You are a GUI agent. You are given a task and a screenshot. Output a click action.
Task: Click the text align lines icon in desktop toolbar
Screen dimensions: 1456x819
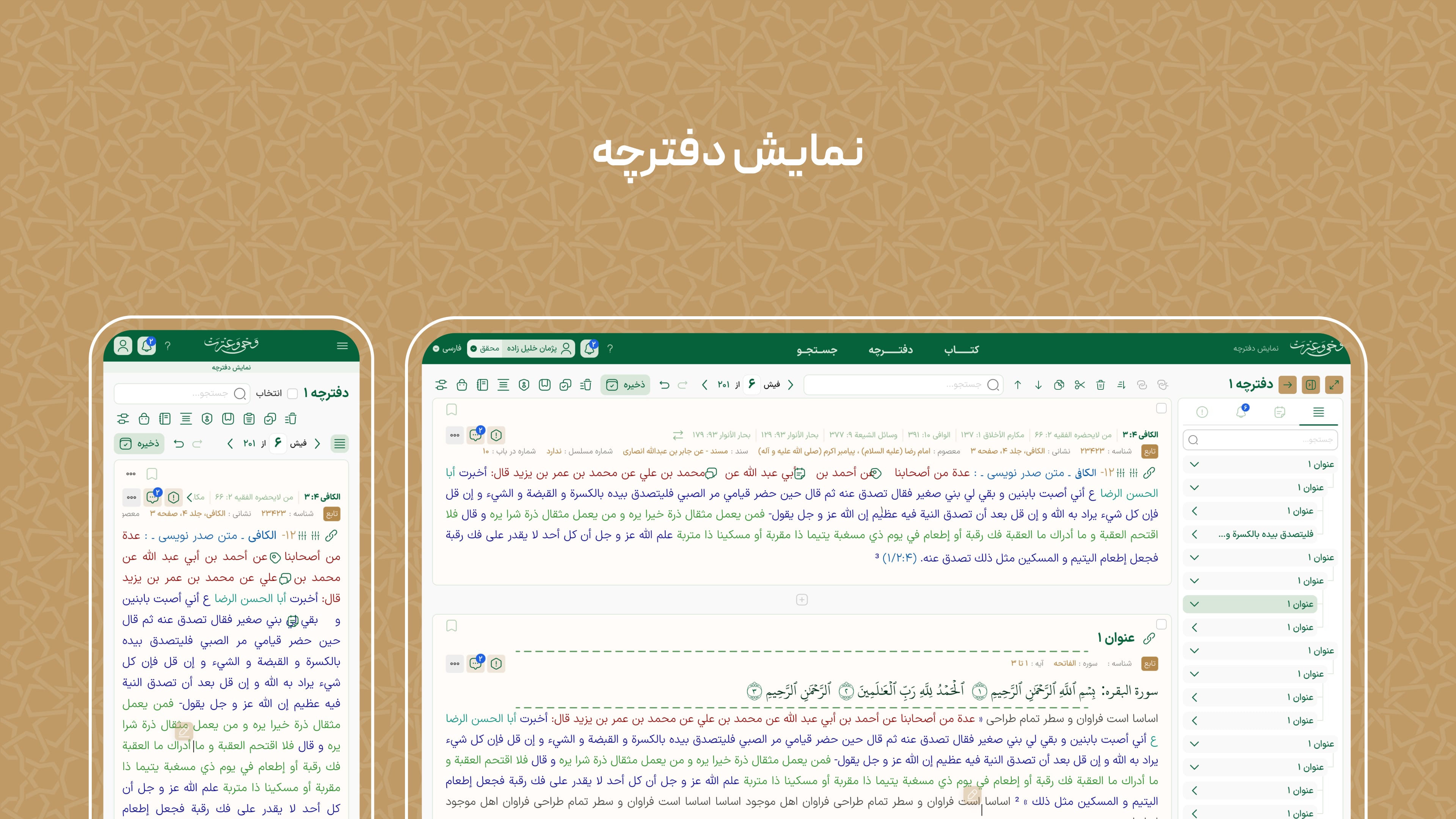(x=503, y=385)
